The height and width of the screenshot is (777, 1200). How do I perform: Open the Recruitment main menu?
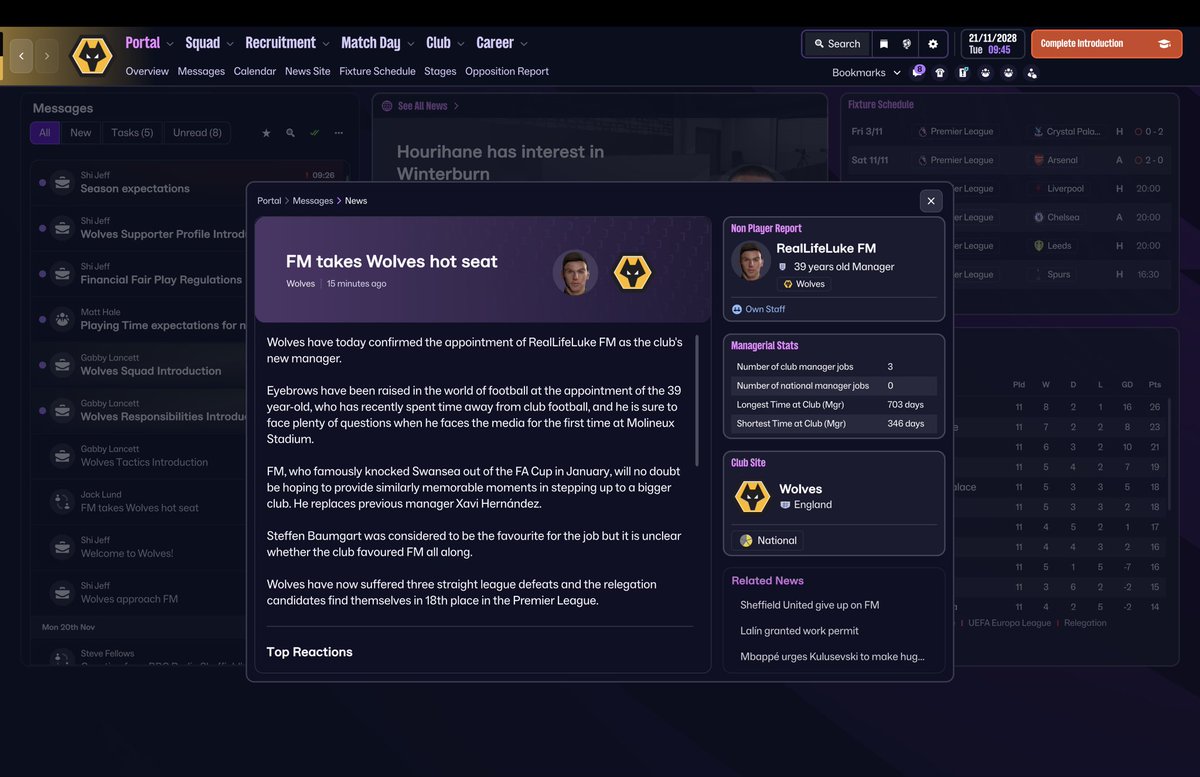[x=280, y=43]
